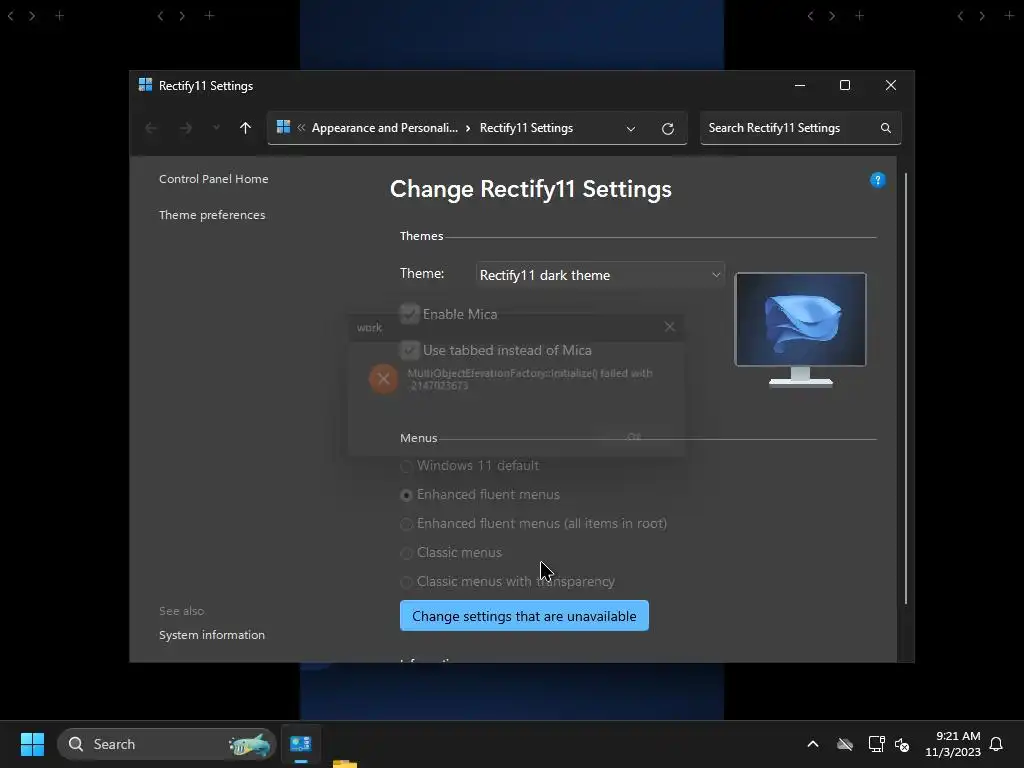Open the recent locations chevron

[x=216, y=128]
